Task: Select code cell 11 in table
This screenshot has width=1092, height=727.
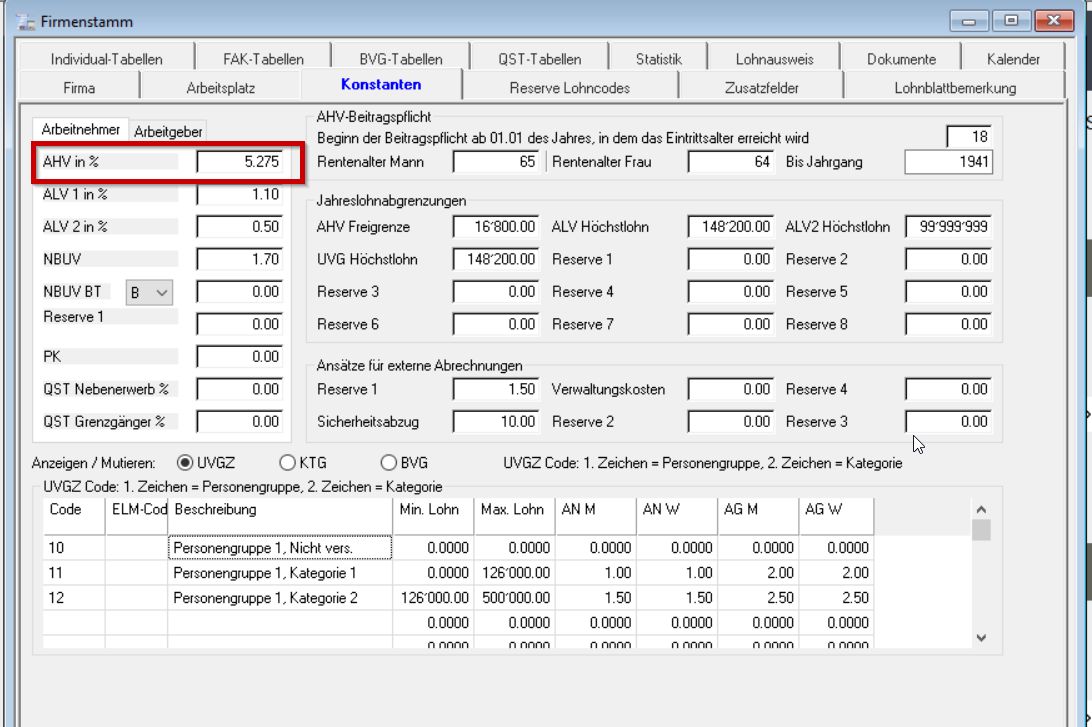Action: click(x=74, y=573)
